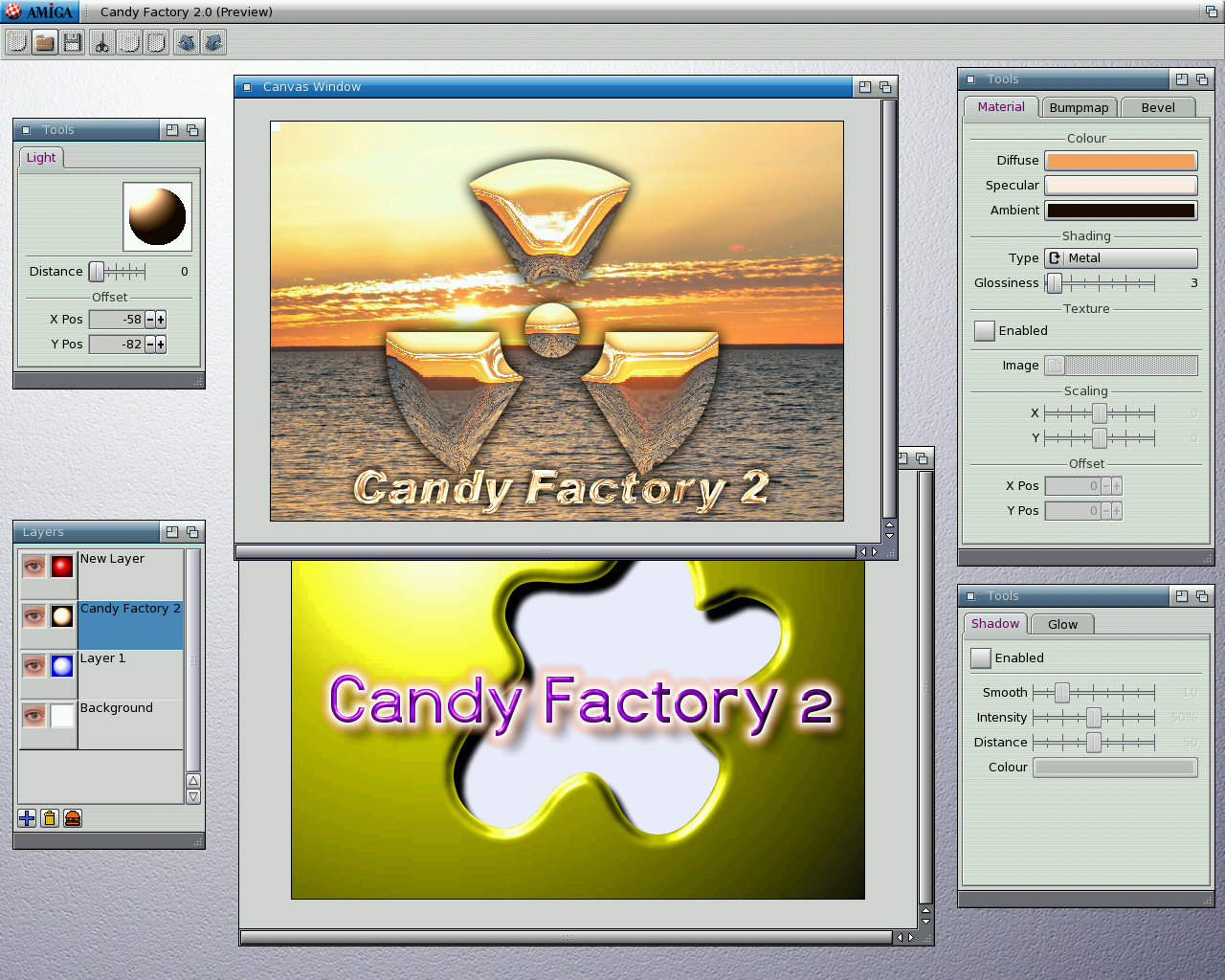Click the hamburger icon in the Layers panel
The width and height of the screenshot is (1225, 980).
coord(73,818)
